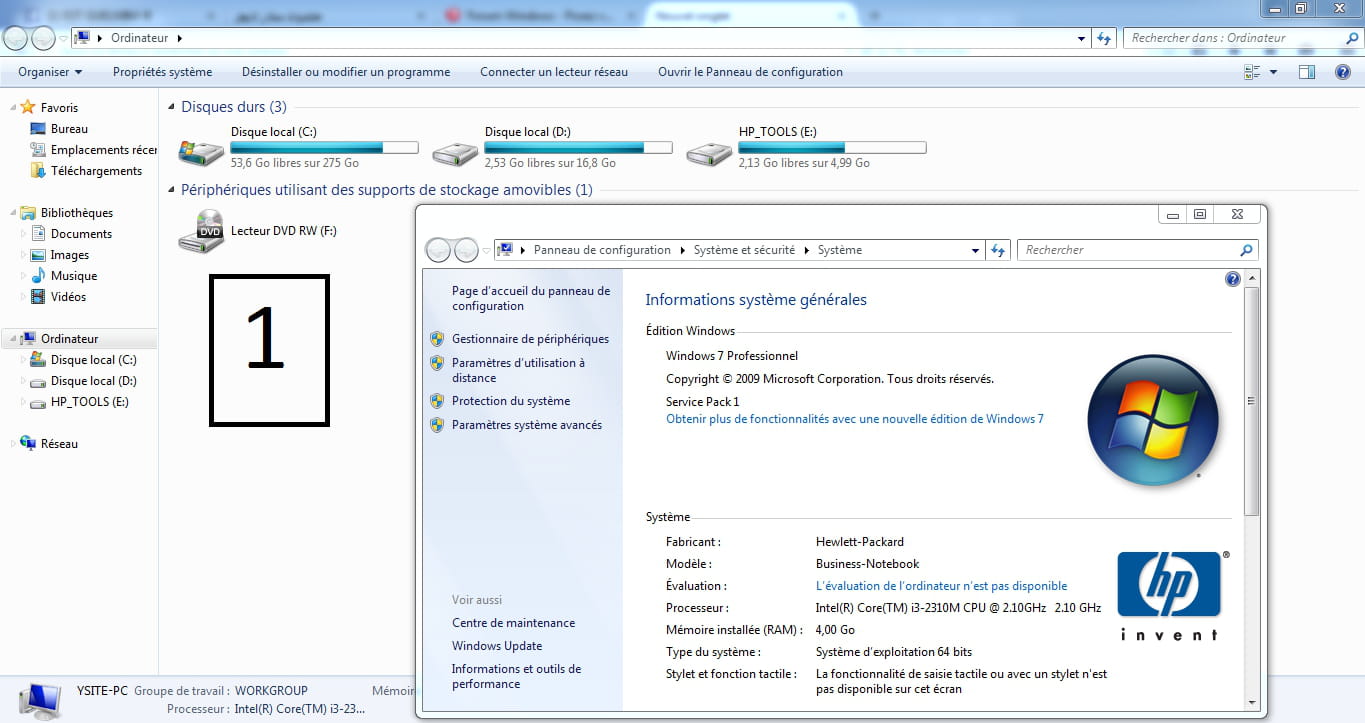Viewport: 1365px width, 723px height.
Task: Click Page d'accueil du panneau de configuration
Action: pos(531,298)
